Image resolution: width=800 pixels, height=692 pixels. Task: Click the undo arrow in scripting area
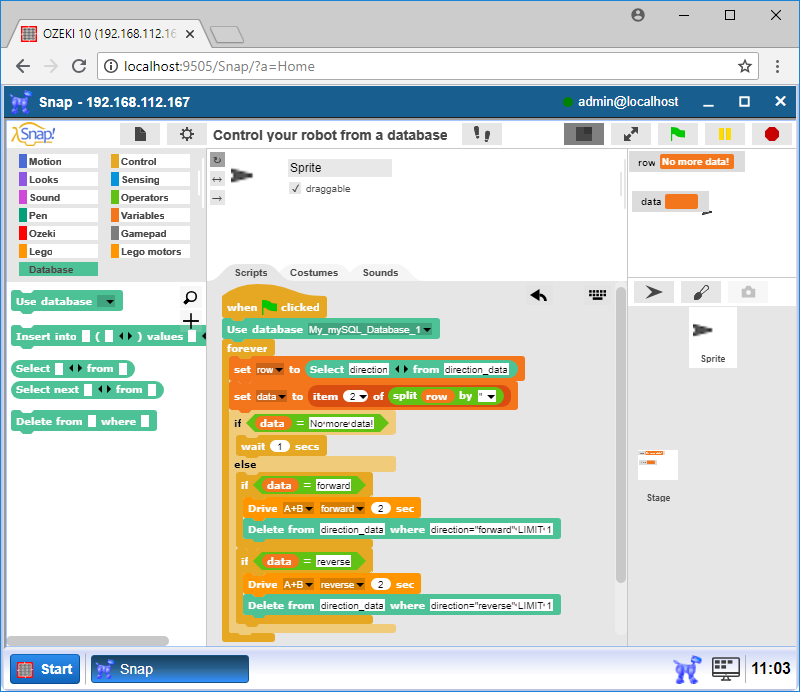pos(538,295)
